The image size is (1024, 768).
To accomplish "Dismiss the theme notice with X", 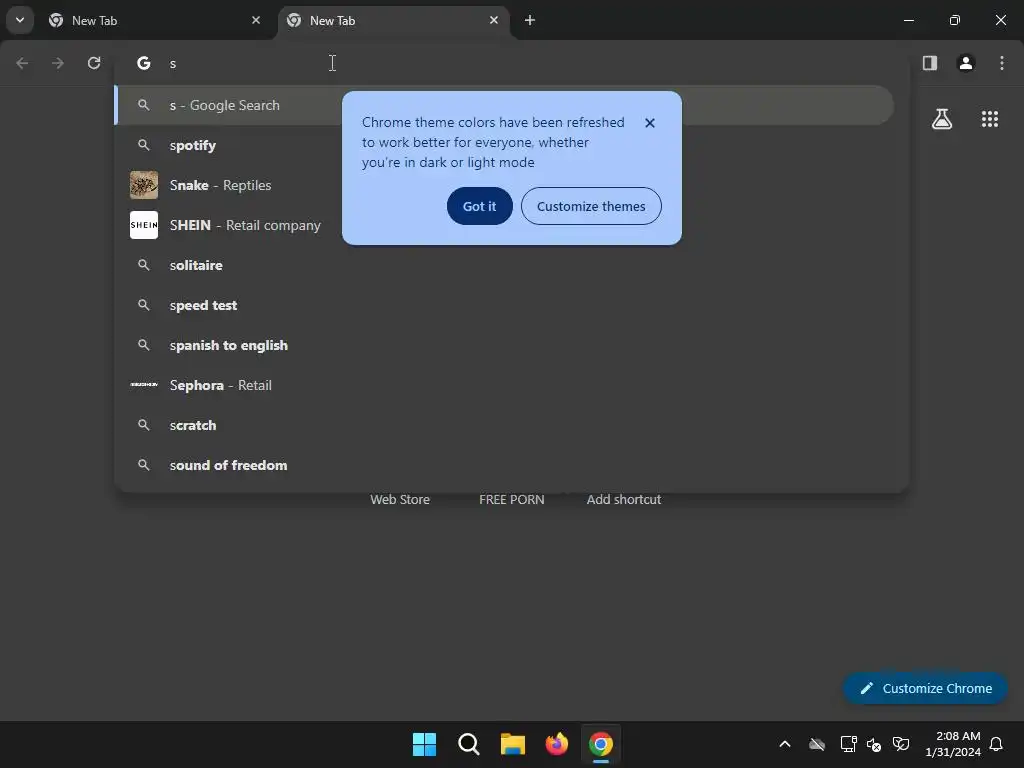I will [x=650, y=123].
